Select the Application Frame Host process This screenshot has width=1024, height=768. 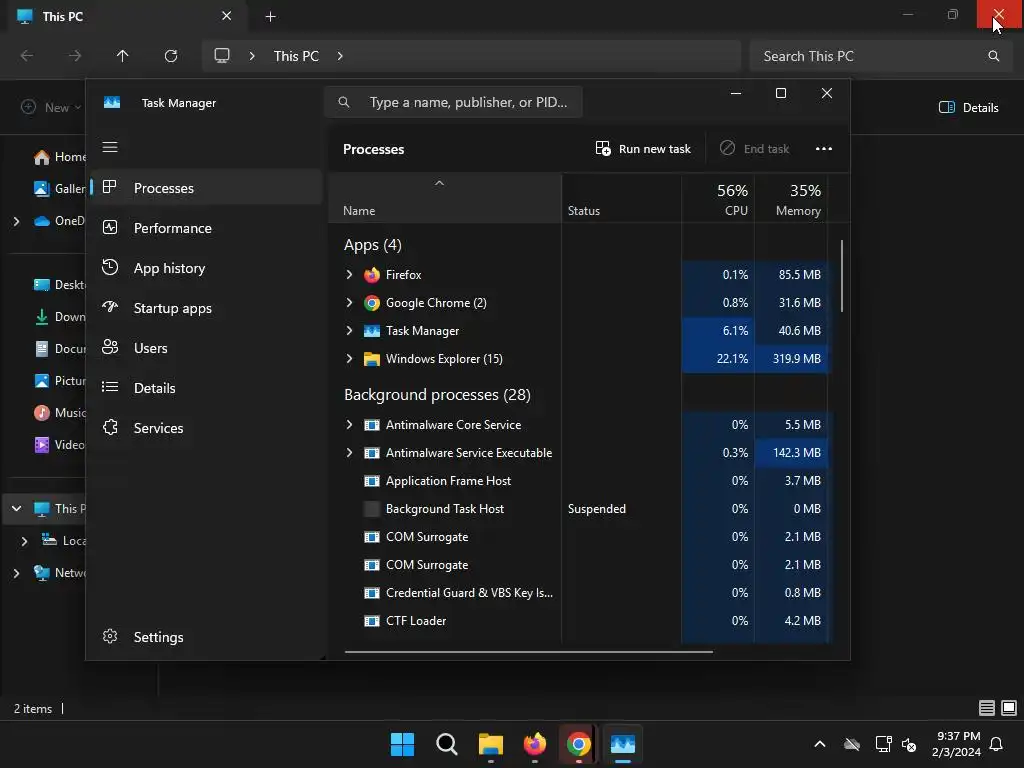[x=448, y=481]
